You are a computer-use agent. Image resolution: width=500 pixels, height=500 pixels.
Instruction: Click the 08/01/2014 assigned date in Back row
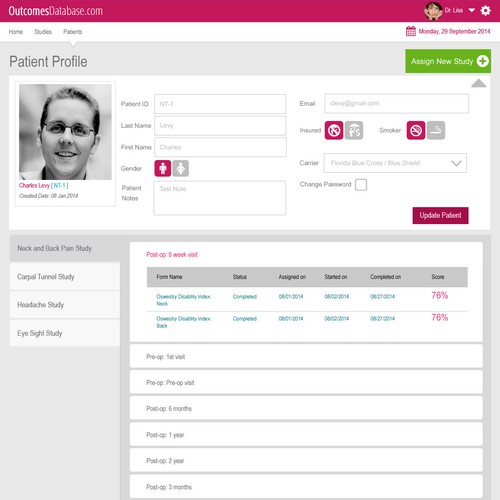click(x=291, y=318)
